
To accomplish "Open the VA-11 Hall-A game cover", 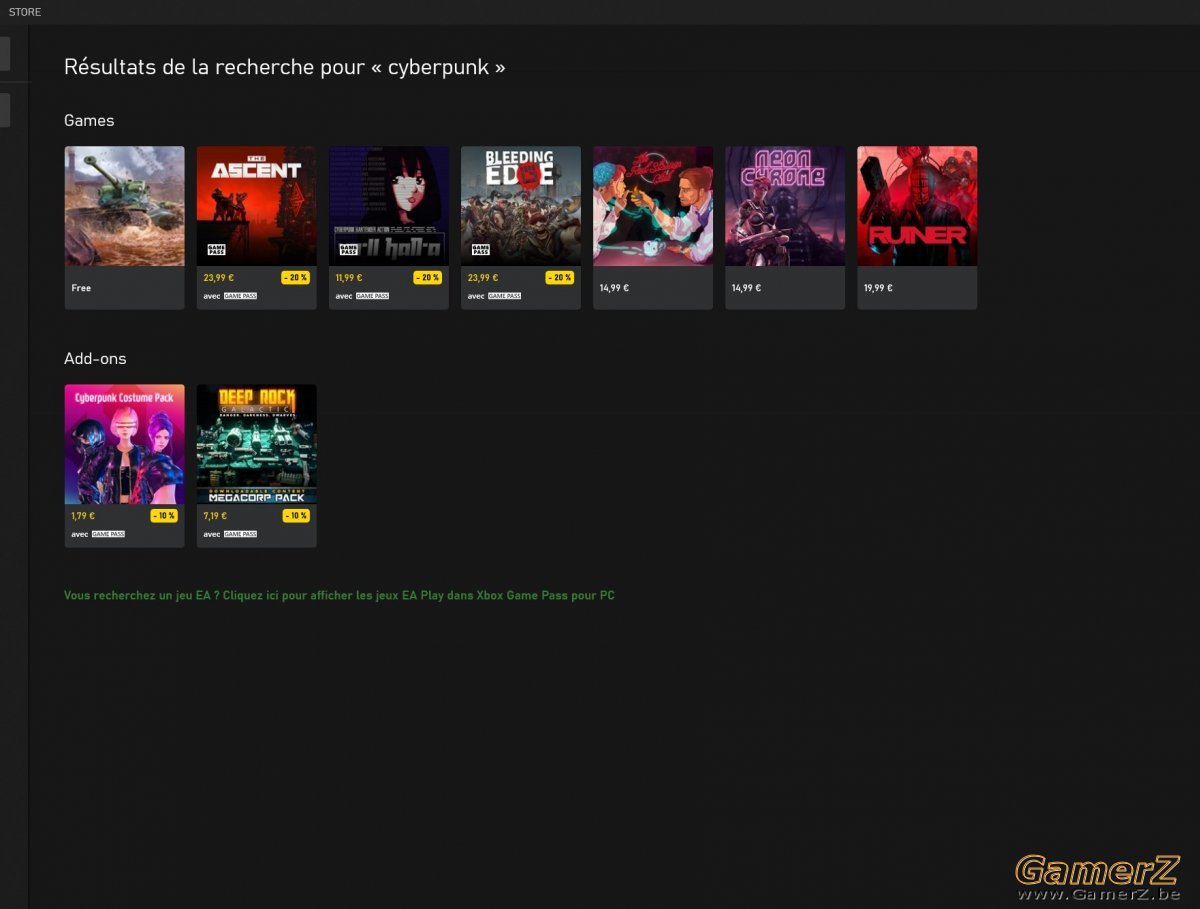I will pos(389,206).
